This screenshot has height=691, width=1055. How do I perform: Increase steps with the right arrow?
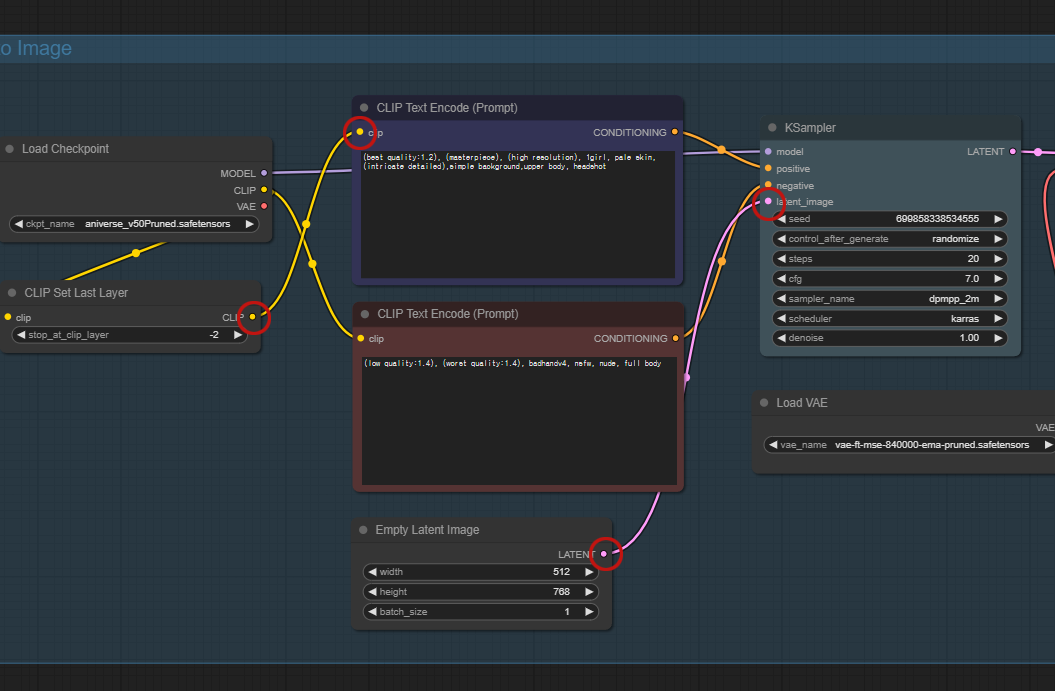998,258
